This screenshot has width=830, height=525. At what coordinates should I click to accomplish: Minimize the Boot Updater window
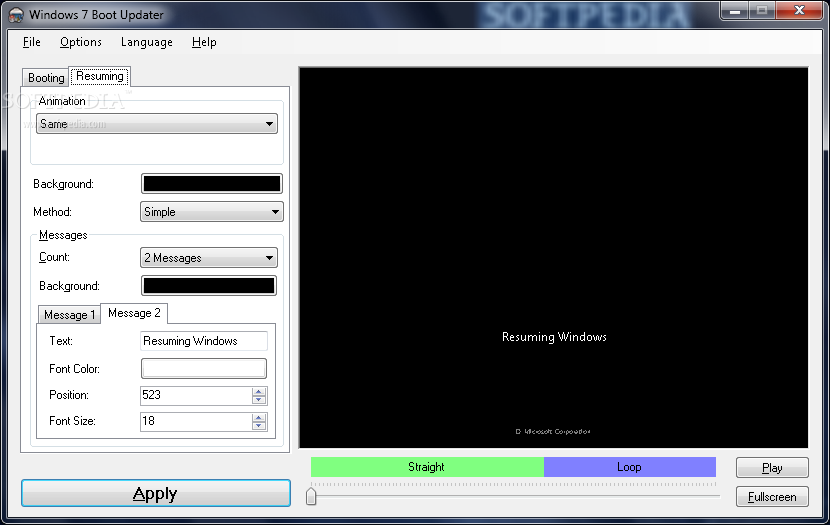[x=734, y=11]
